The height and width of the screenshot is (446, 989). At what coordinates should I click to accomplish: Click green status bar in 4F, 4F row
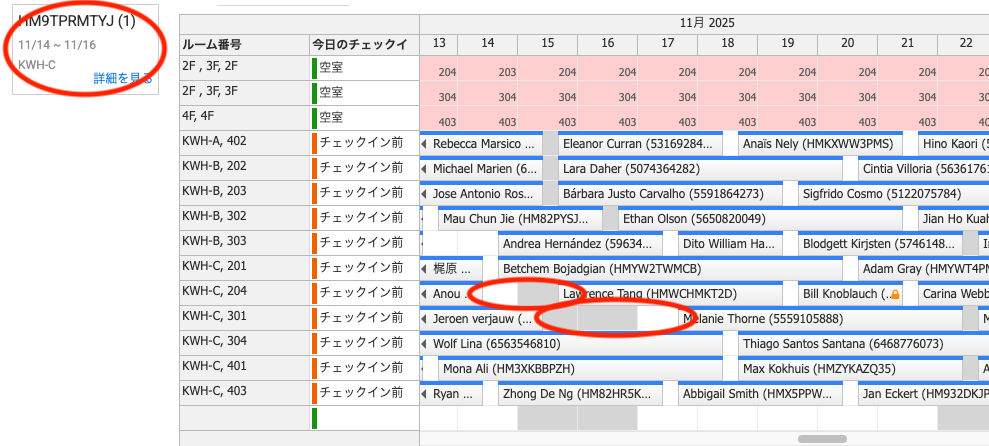[x=314, y=118]
